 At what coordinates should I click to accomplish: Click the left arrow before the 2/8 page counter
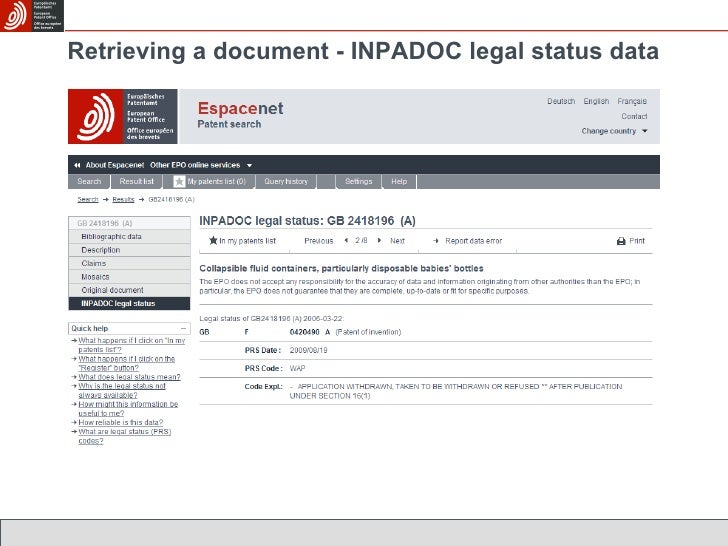pyautogui.click(x=346, y=240)
